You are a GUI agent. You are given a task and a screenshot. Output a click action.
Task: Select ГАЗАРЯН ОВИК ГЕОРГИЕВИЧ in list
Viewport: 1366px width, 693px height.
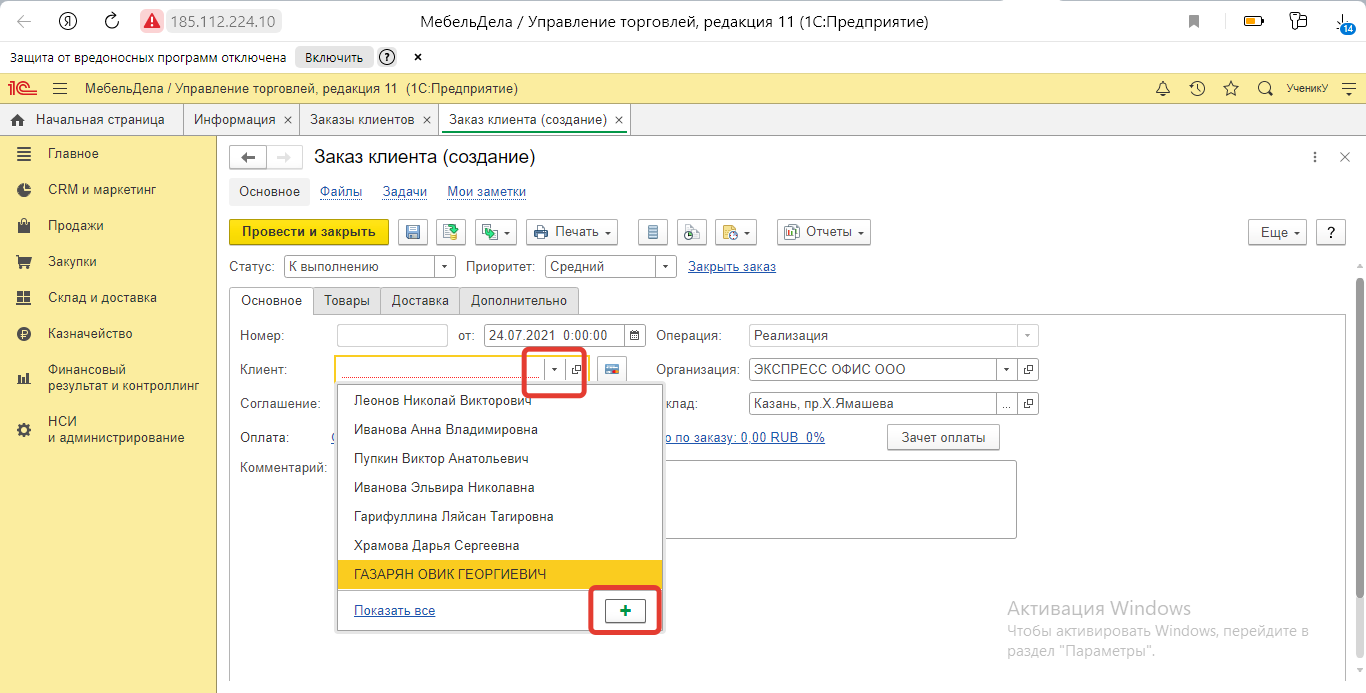pos(500,575)
